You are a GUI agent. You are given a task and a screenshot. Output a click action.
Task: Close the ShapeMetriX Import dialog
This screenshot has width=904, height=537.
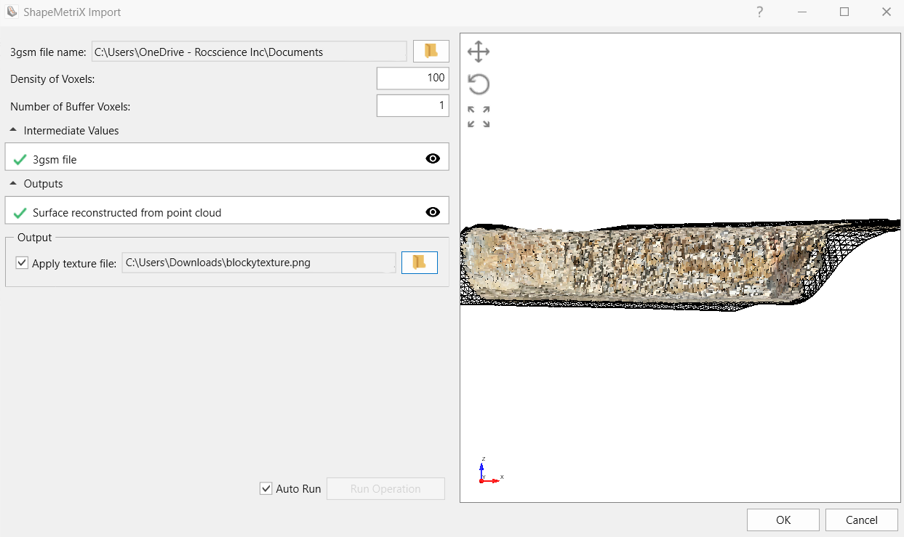point(886,12)
